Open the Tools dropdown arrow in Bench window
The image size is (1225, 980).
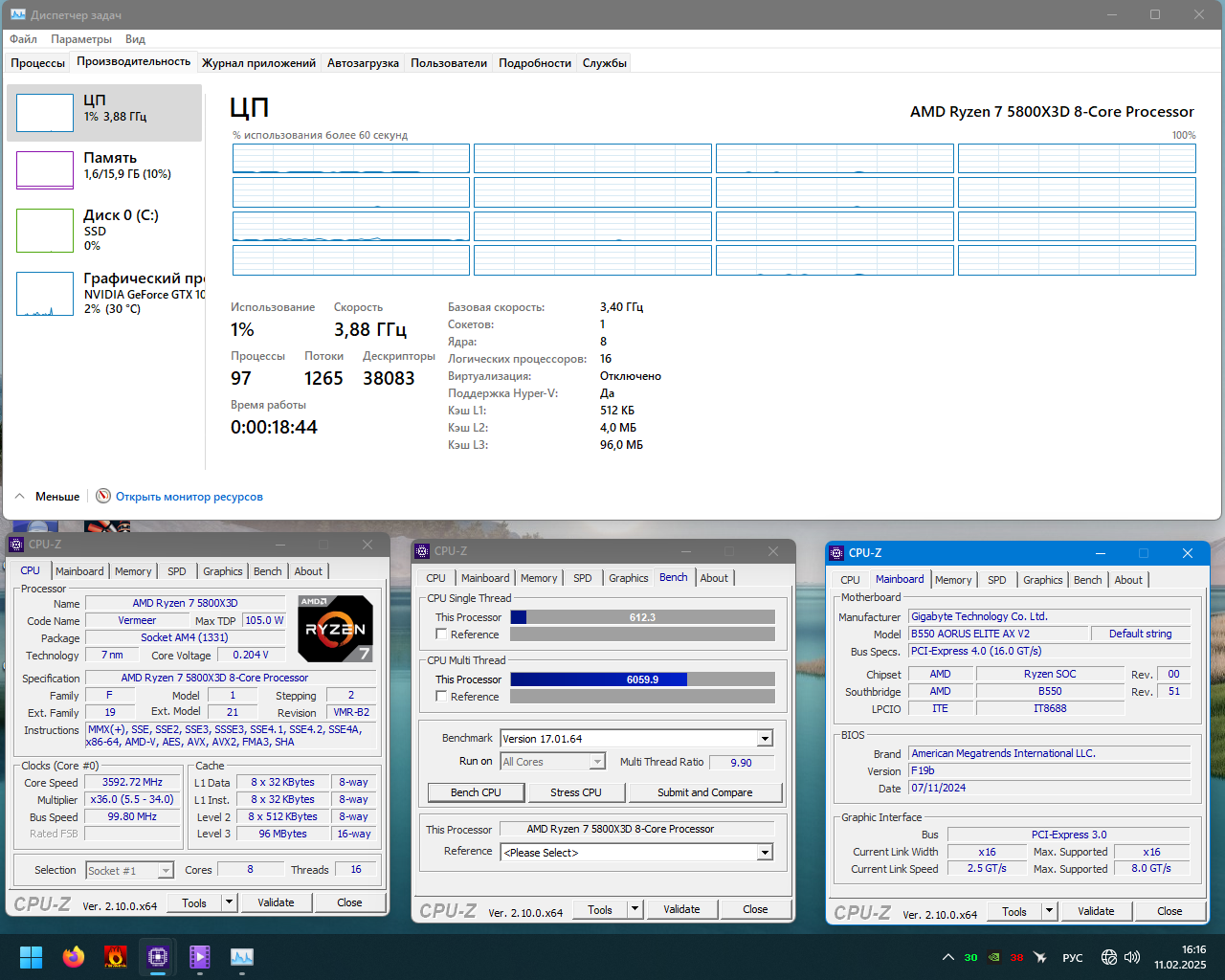tap(635, 909)
